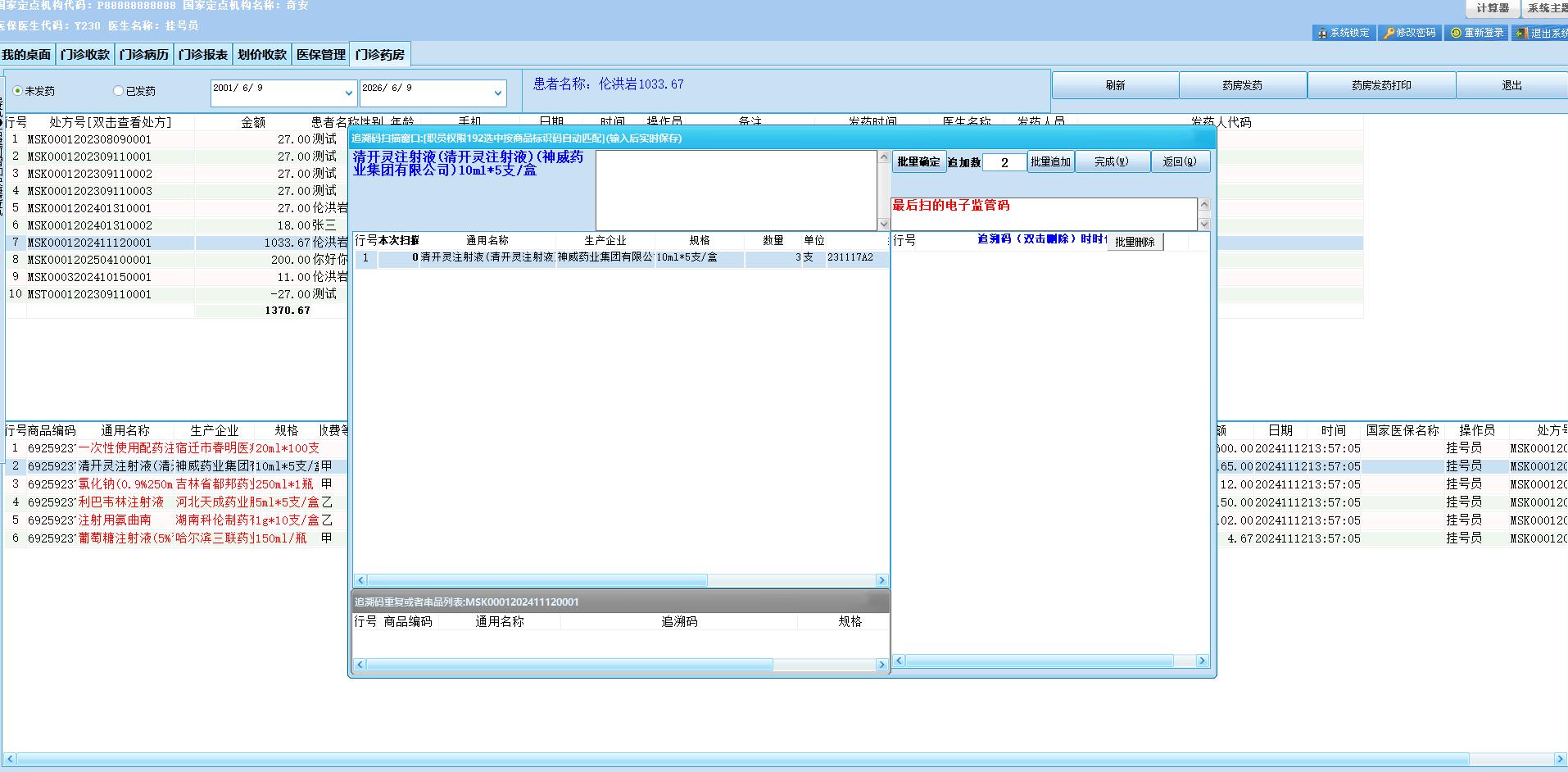Screen dimensions: 1568x772
Task: Select prescription row MSK0001202504100001
Action: (x=176, y=260)
